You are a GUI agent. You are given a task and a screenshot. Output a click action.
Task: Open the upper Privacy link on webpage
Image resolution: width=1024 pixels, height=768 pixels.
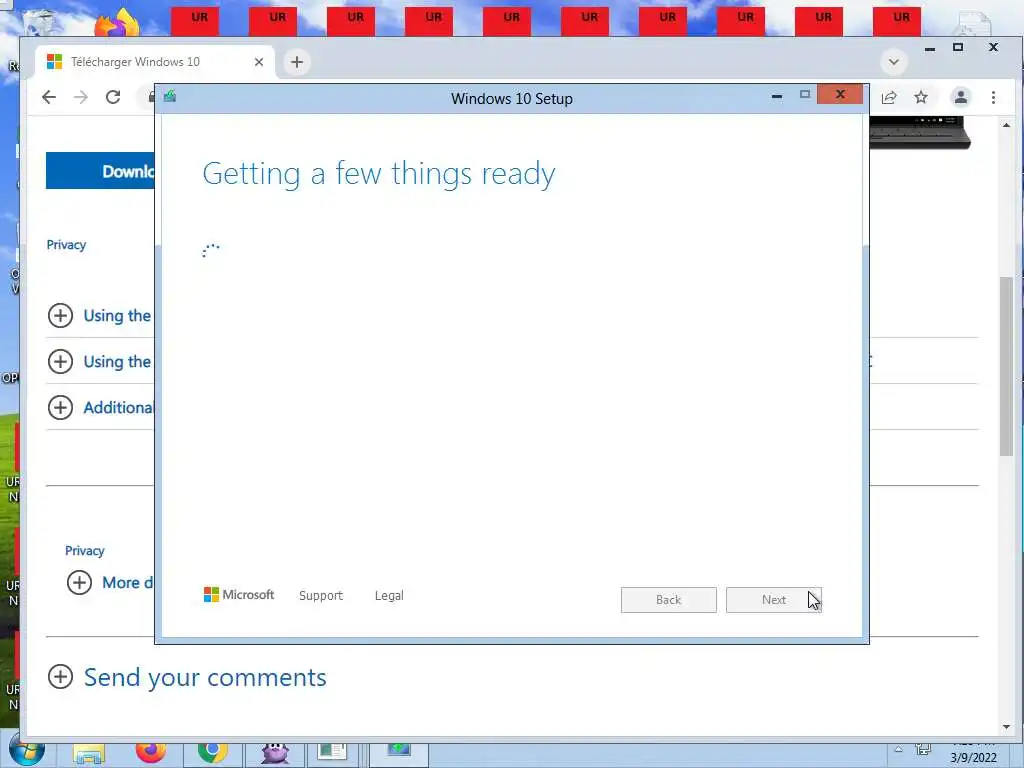coord(66,245)
